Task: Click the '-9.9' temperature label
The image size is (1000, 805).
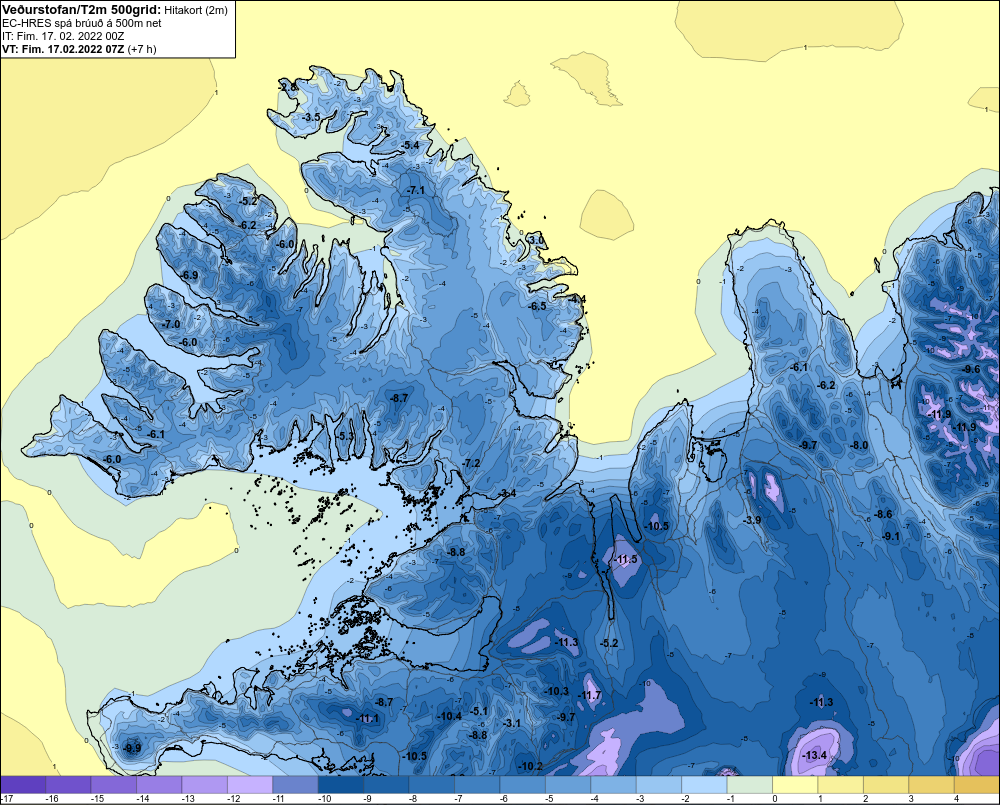Action: (x=131, y=748)
